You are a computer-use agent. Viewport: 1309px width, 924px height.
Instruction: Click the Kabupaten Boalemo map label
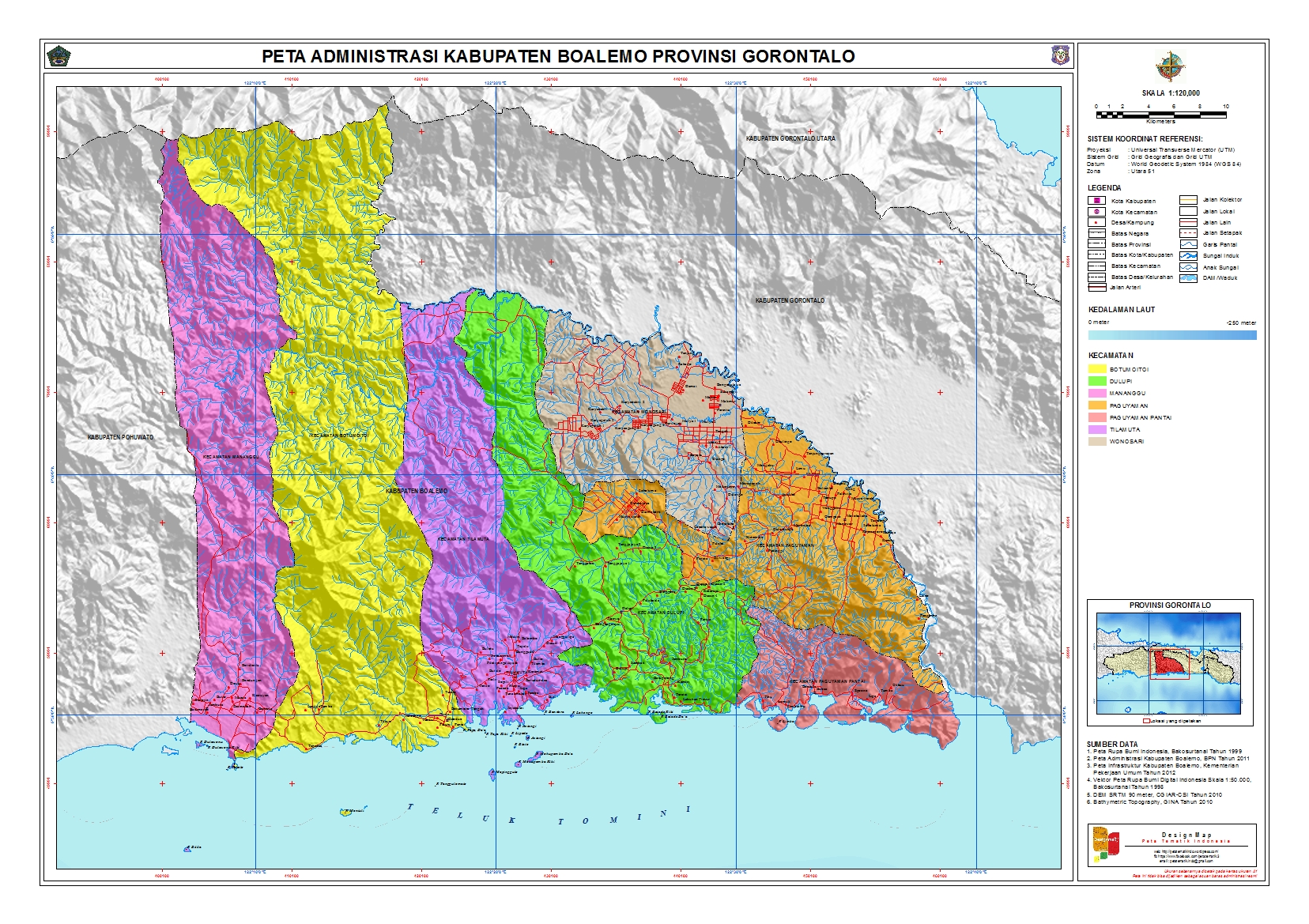pyautogui.click(x=417, y=491)
